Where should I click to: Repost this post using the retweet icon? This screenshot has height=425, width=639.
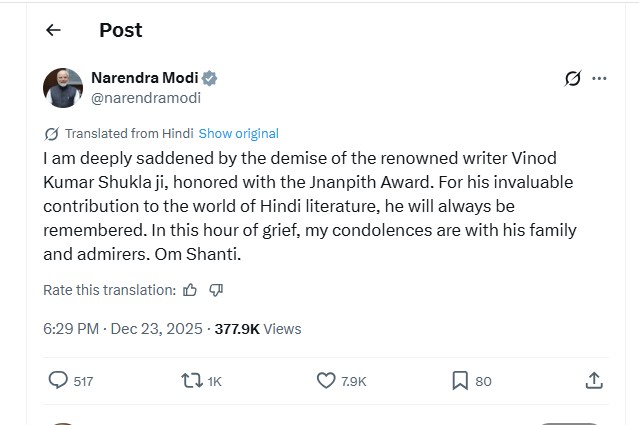(x=190, y=380)
